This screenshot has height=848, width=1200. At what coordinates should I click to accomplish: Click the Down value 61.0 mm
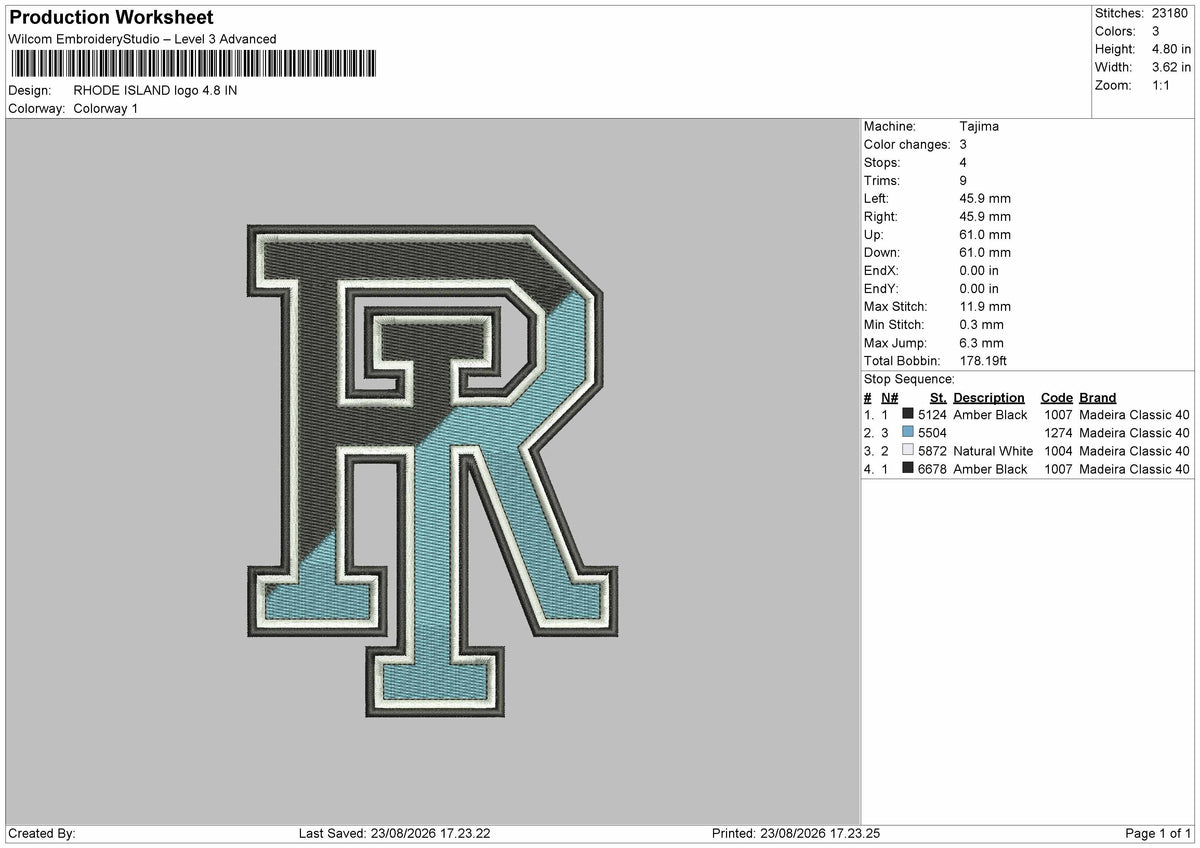click(985, 252)
